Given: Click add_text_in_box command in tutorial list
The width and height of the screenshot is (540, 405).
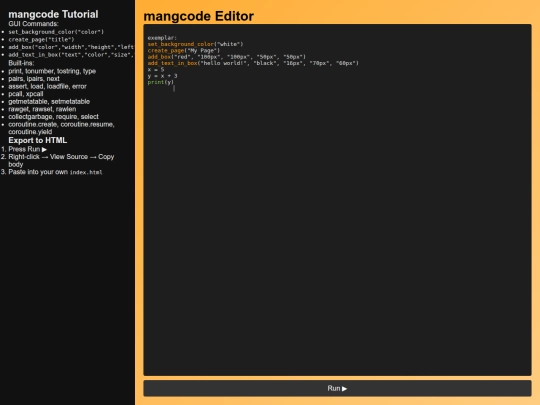Looking at the screenshot, I should click(x=71, y=54).
